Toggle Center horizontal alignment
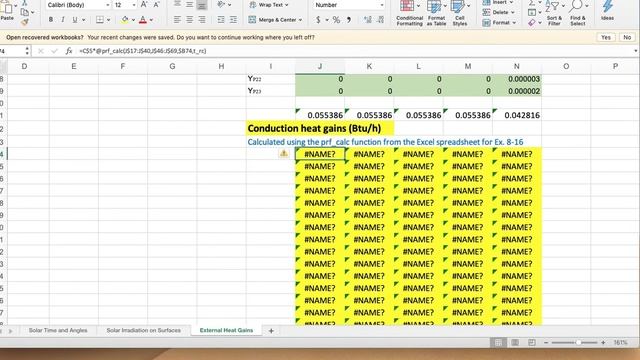 click(x=189, y=20)
